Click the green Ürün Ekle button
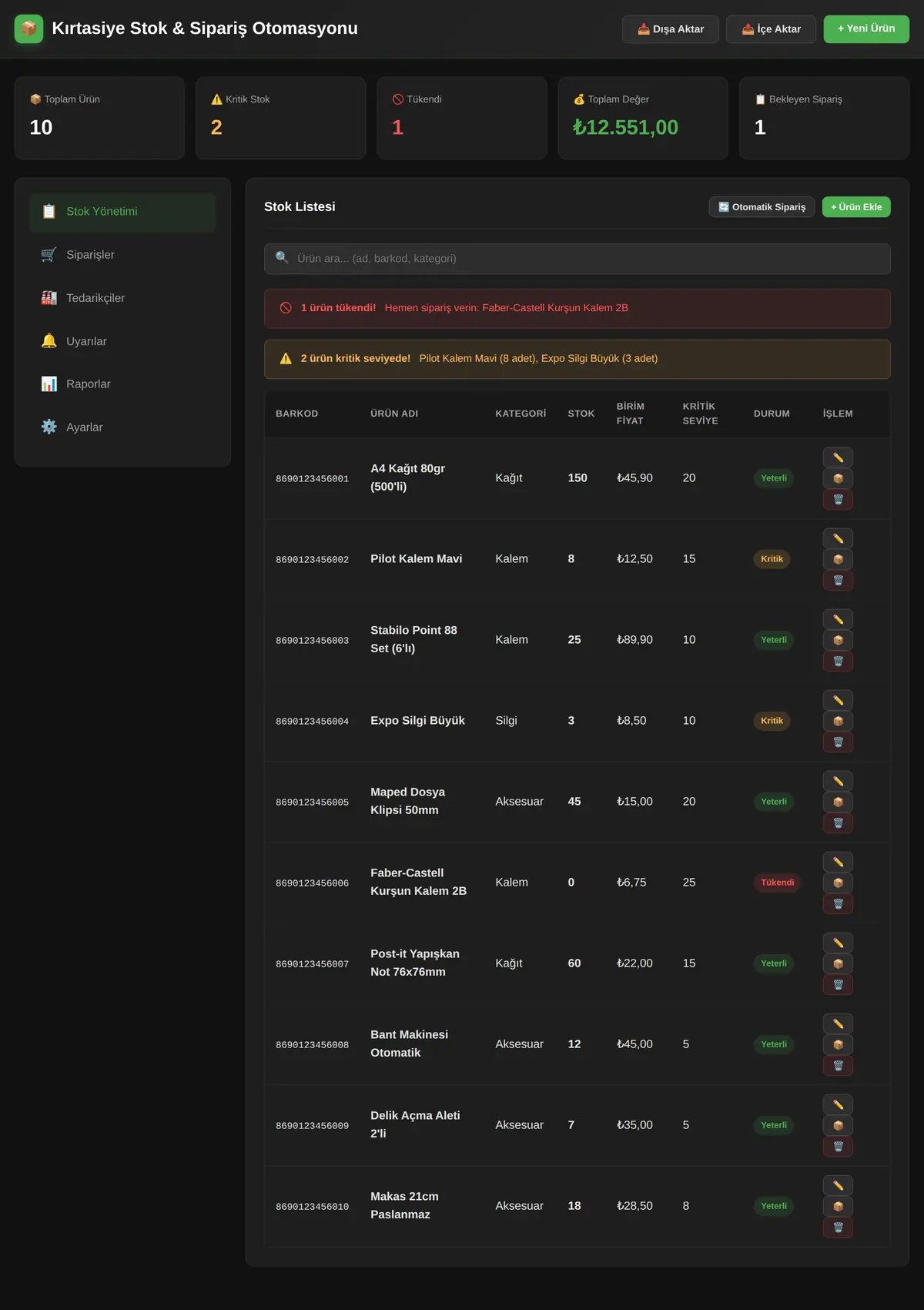 (x=856, y=207)
